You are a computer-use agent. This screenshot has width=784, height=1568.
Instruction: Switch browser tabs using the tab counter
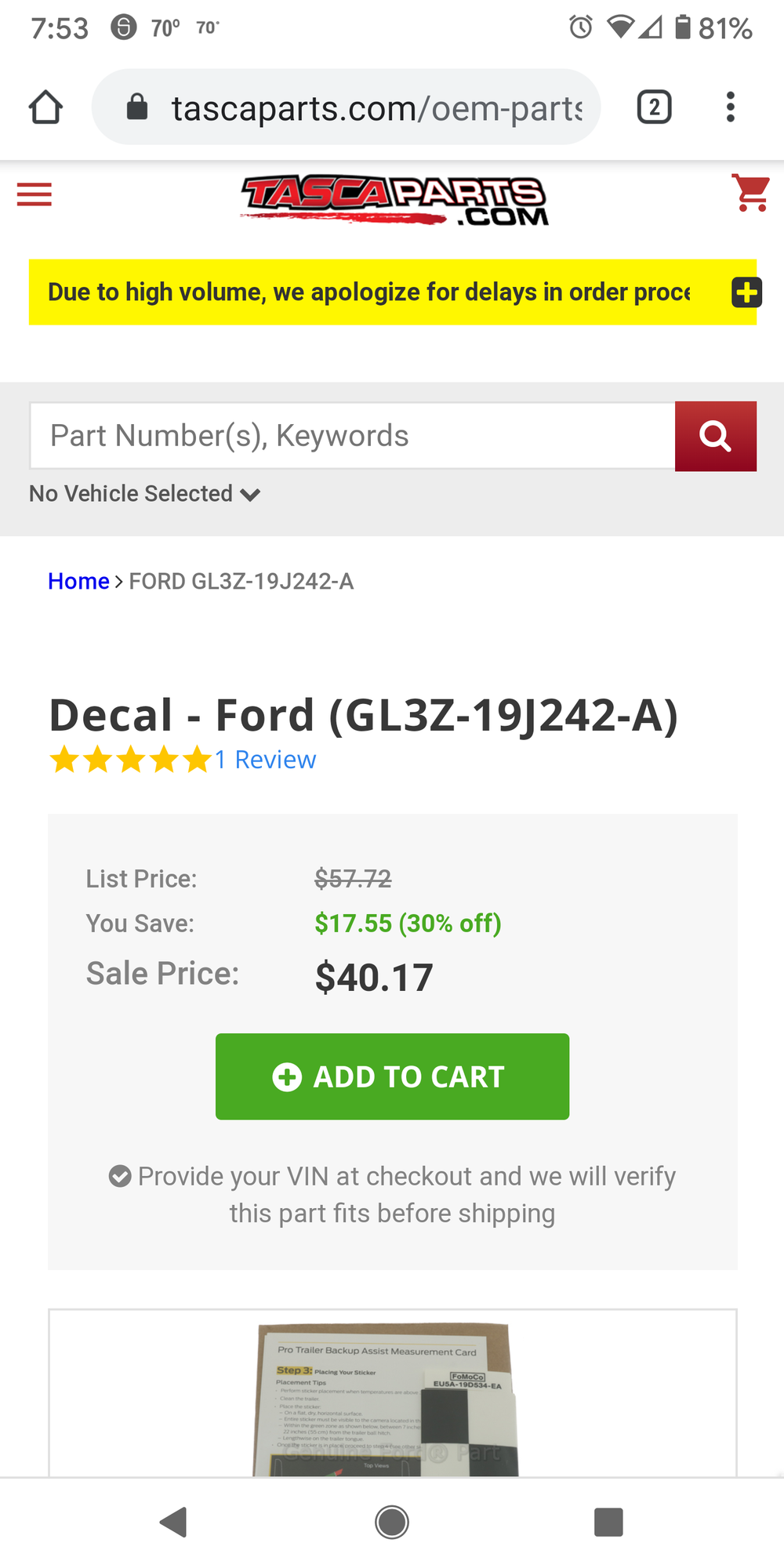click(654, 107)
